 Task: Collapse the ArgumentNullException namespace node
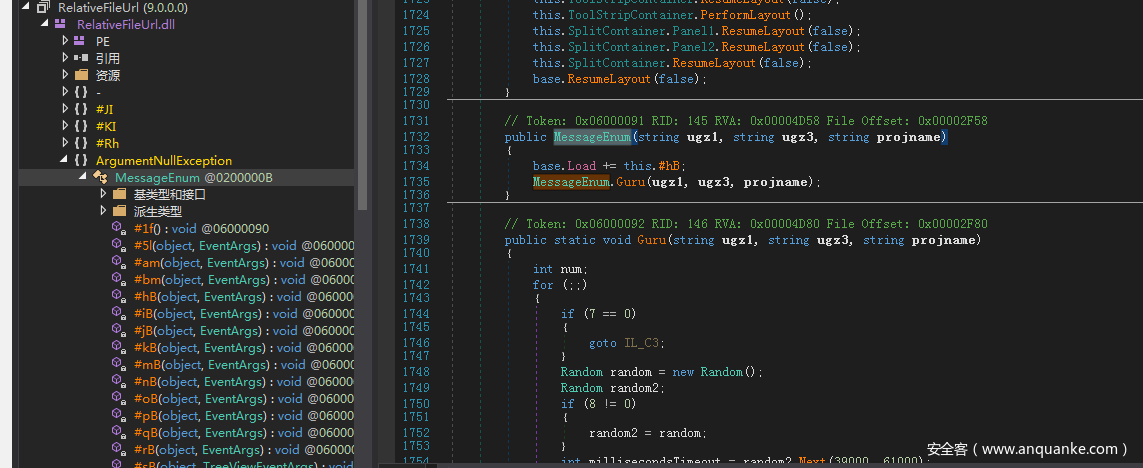pos(65,160)
